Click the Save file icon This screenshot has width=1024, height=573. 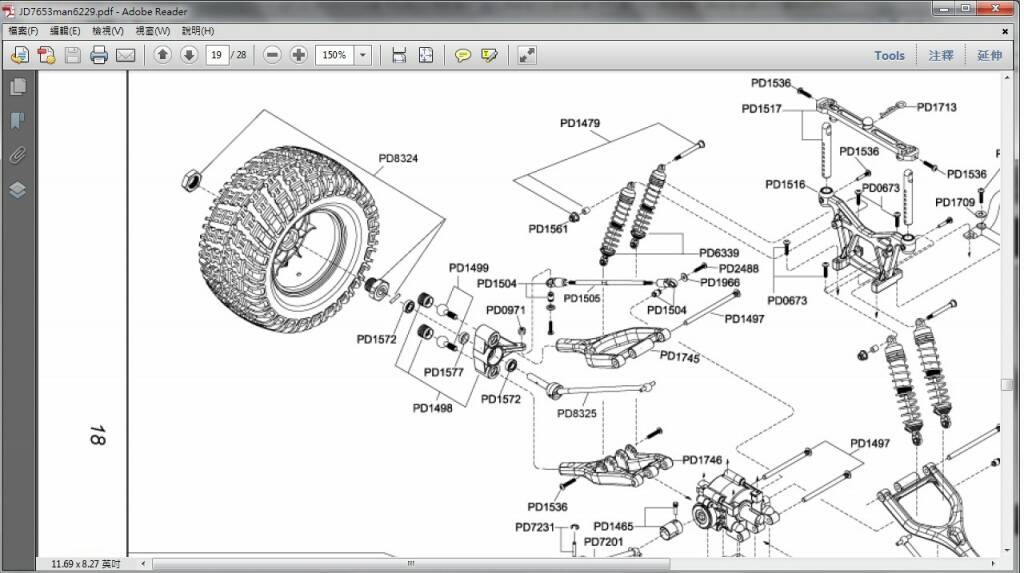tap(72, 56)
